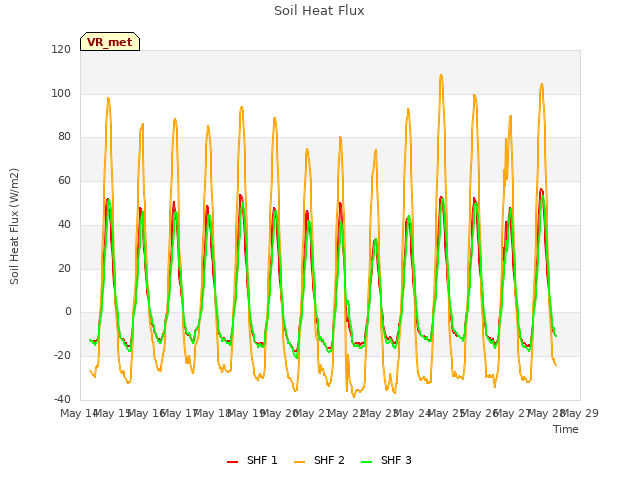This screenshot has width=640, height=480.
Task: Click the 120 y-axis label
Action: (x=61, y=49)
